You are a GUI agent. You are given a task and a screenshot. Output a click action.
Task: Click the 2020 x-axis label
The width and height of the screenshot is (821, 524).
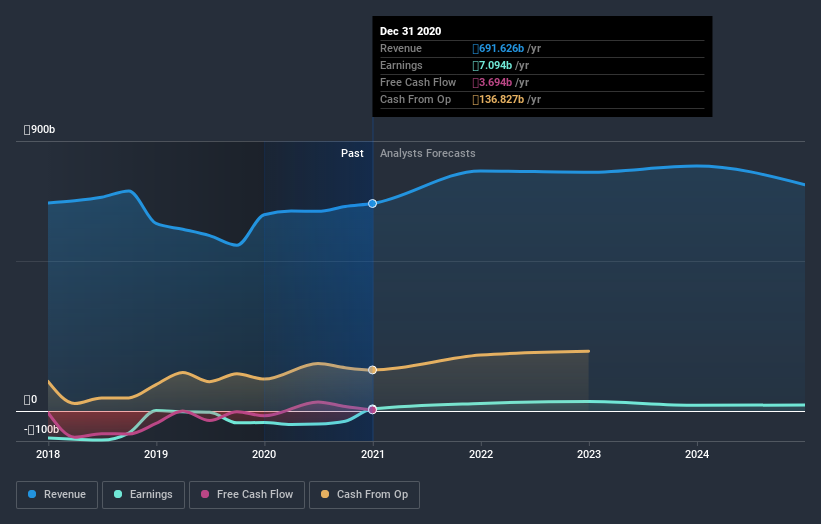[264, 454]
